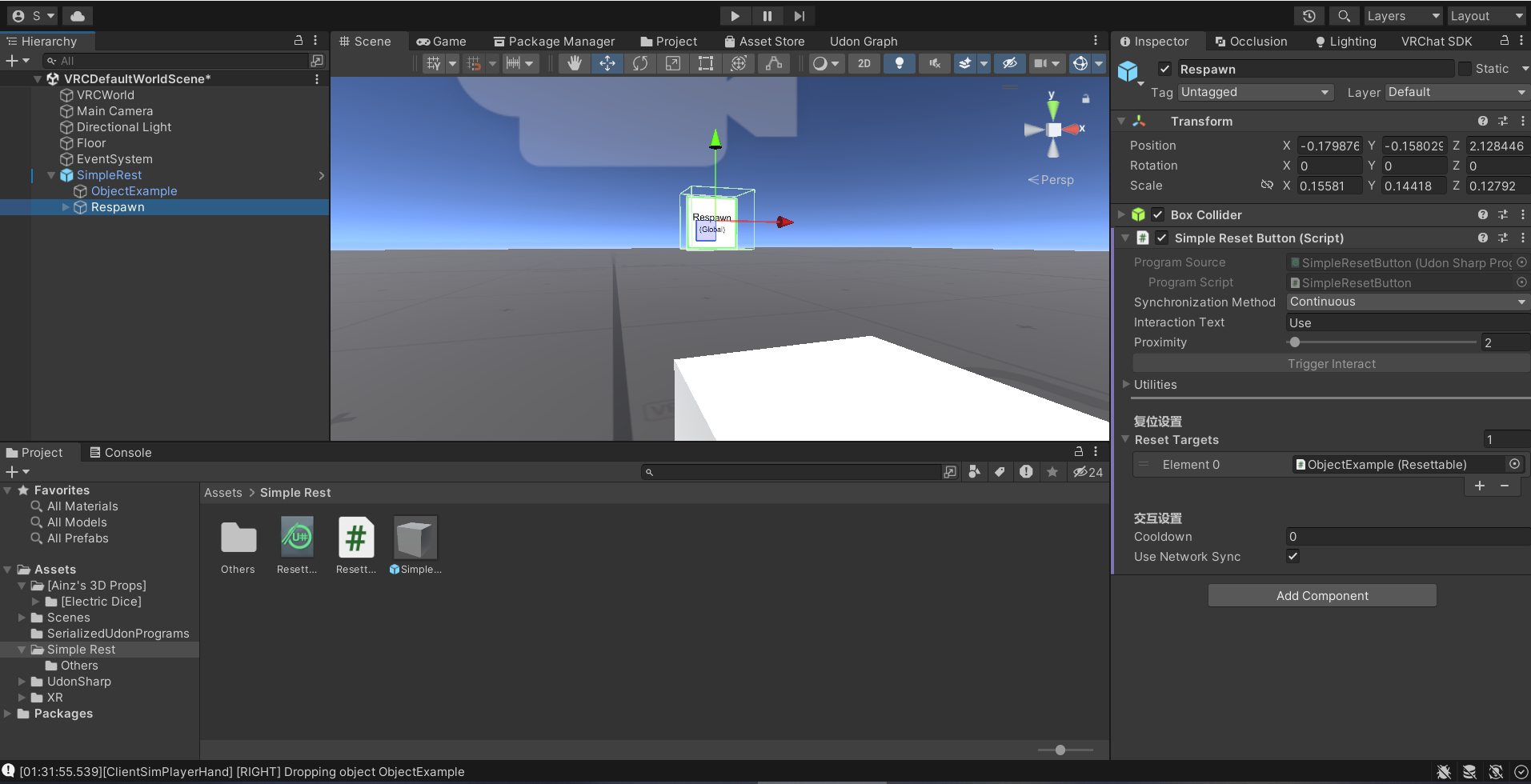
Task: Toggle scene lighting bulb icon
Action: click(900, 63)
